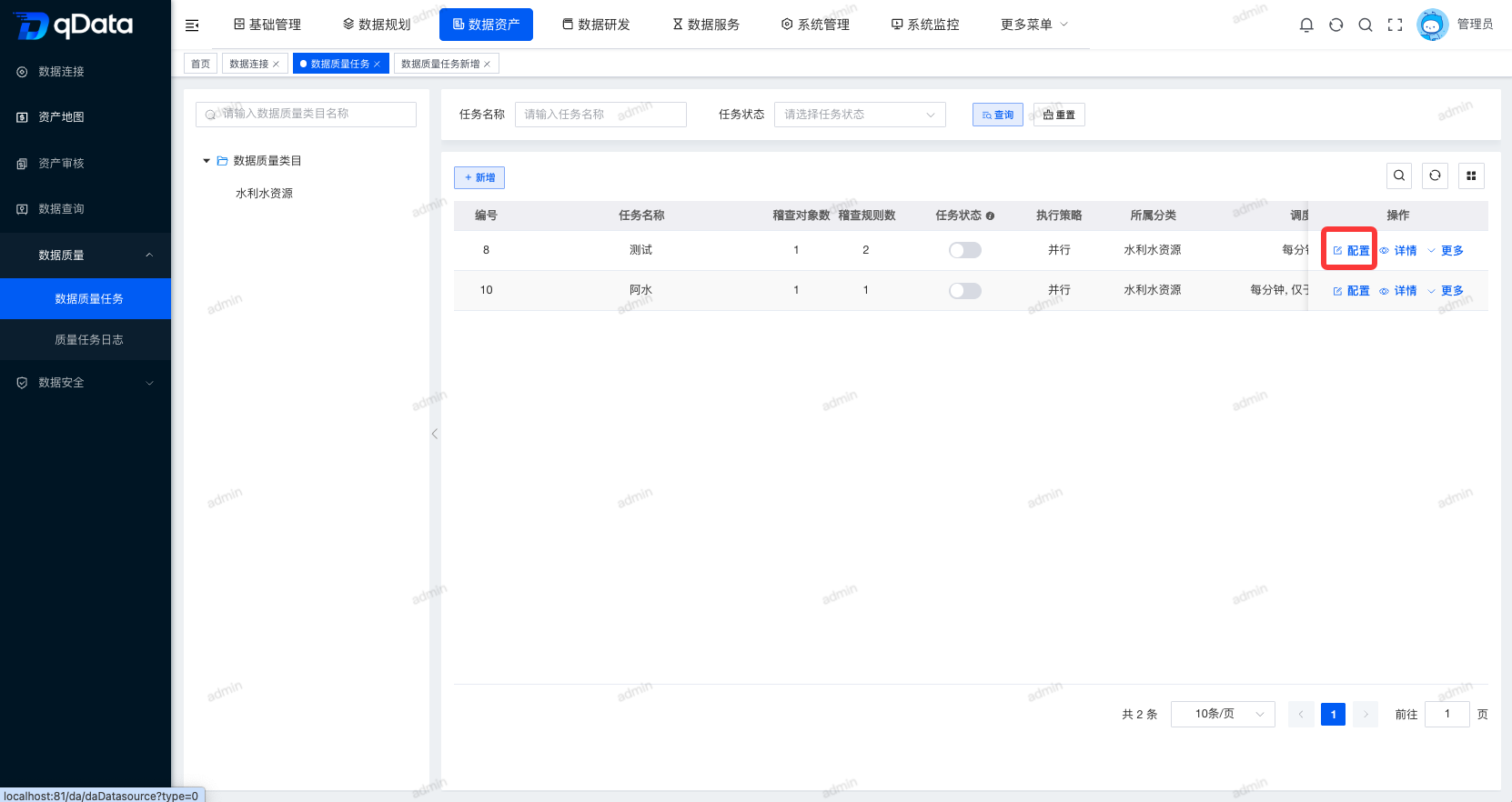This screenshot has width=1512, height=802.
Task: Close the 数据连接 tab
Action: (x=276, y=64)
